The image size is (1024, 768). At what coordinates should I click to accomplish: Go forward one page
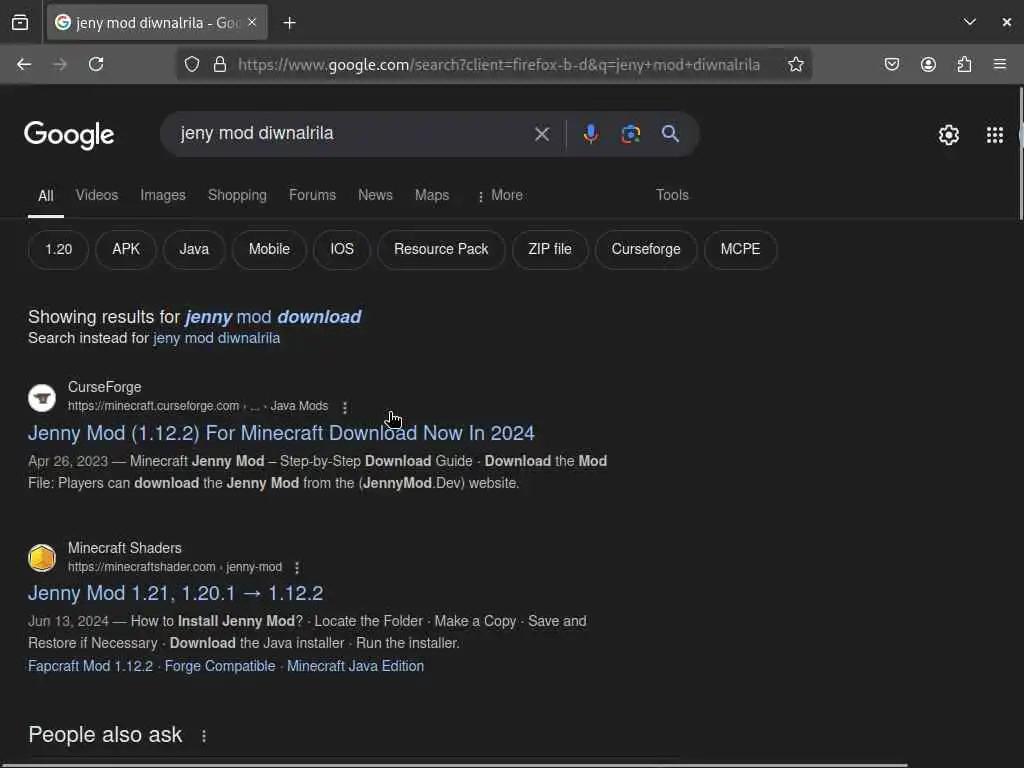[x=59, y=64]
